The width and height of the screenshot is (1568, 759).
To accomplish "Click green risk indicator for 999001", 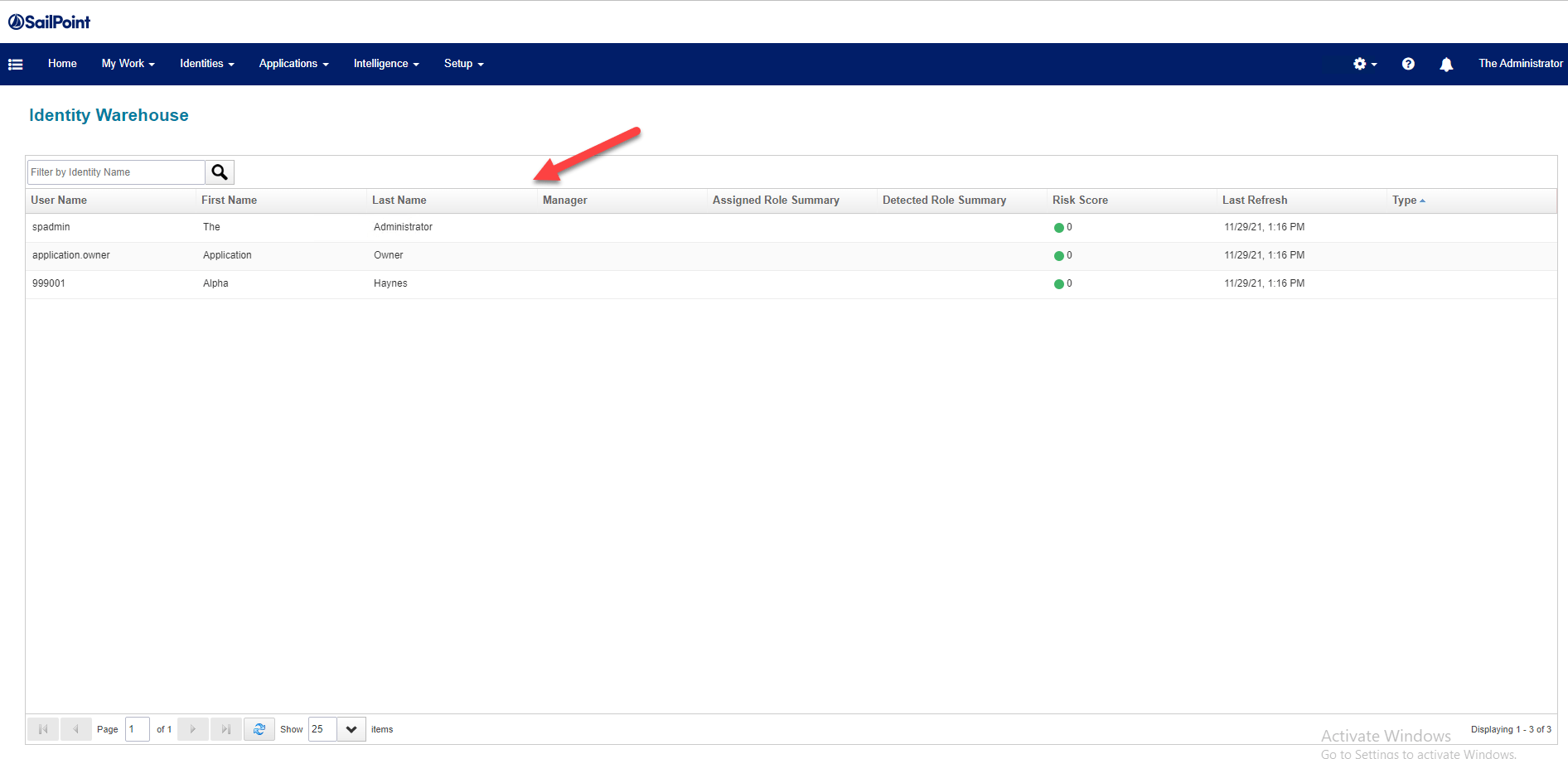I will 1058,284.
